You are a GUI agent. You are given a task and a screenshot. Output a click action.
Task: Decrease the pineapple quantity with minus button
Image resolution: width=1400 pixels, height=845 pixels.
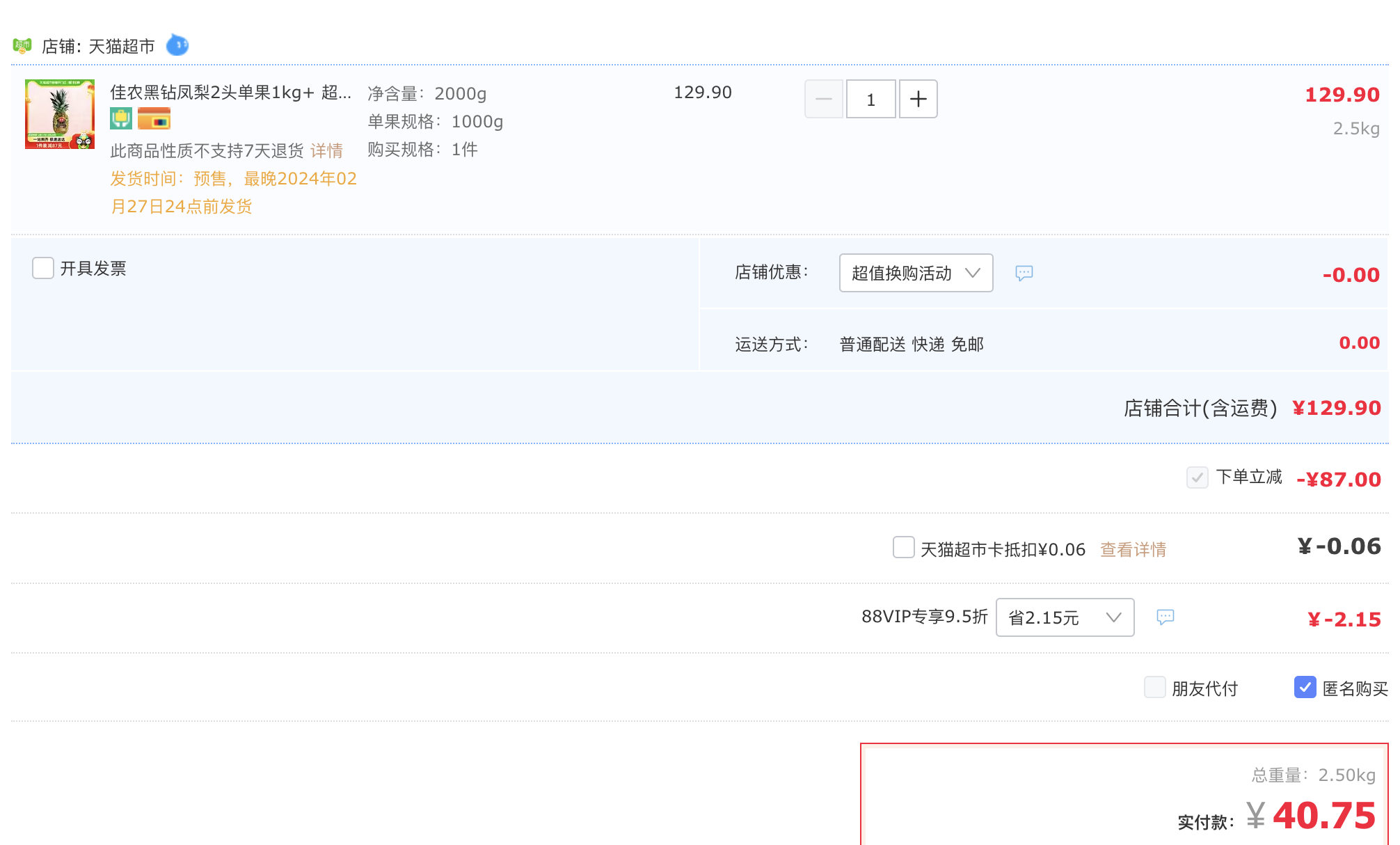point(824,99)
